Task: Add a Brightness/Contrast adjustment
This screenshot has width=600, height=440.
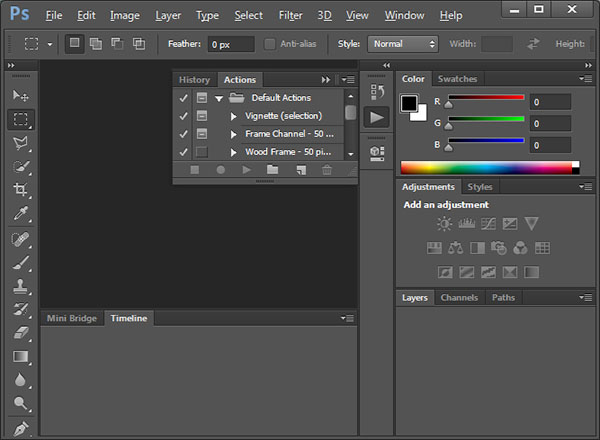Action: point(444,224)
